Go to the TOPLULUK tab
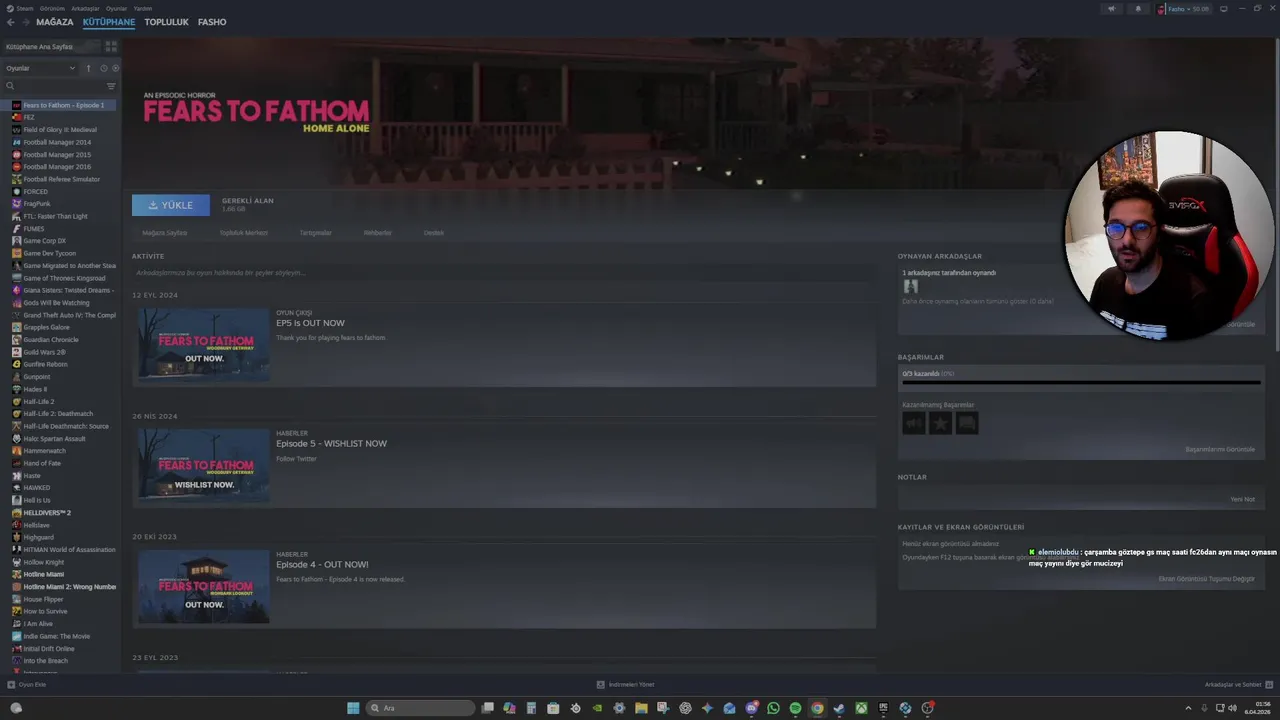The width and height of the screenshot is (1280, 720). (x=166, y=22)
